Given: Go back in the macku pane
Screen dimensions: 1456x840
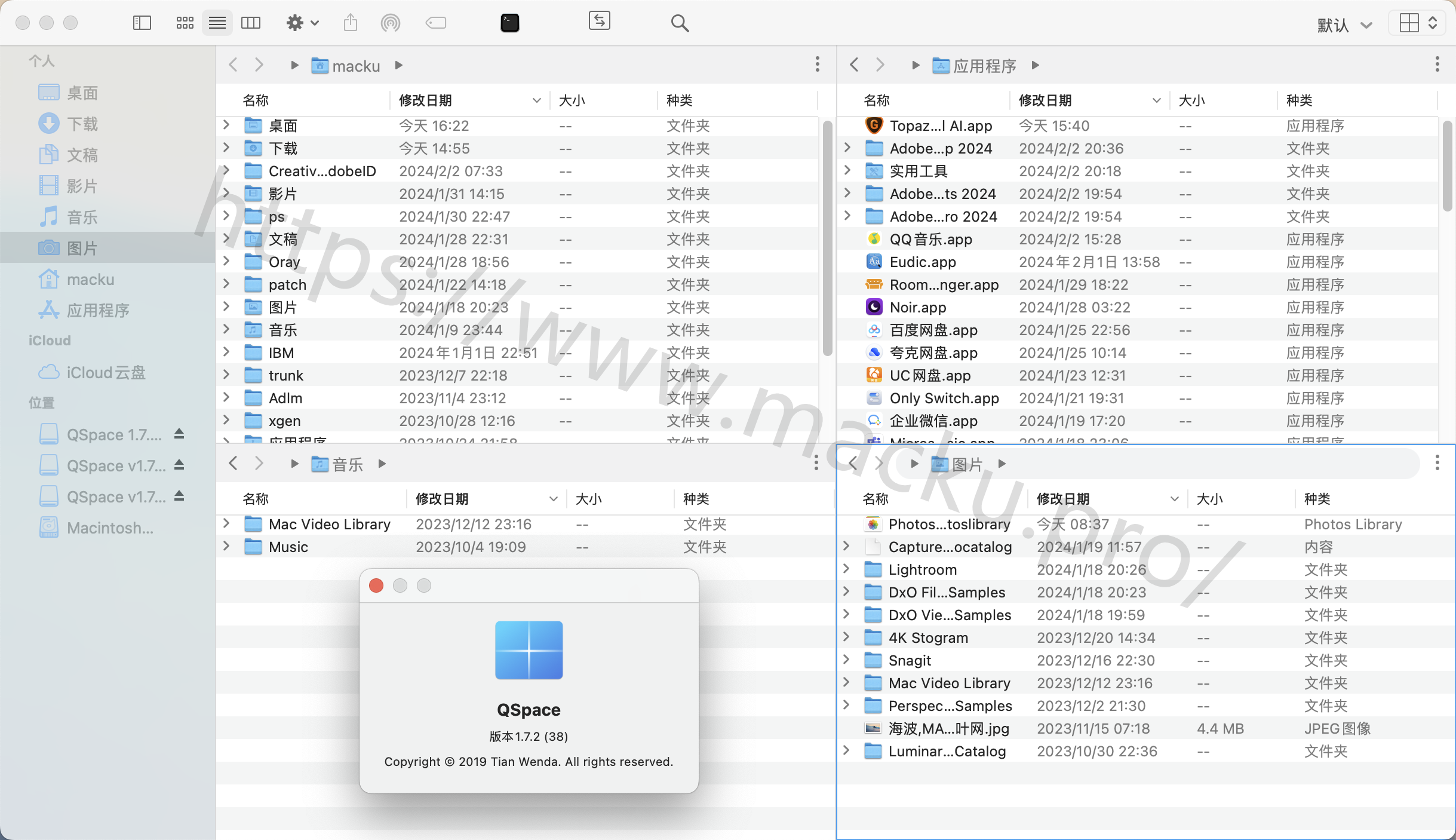Looking at the screenshot, I should tap(233, 65).
